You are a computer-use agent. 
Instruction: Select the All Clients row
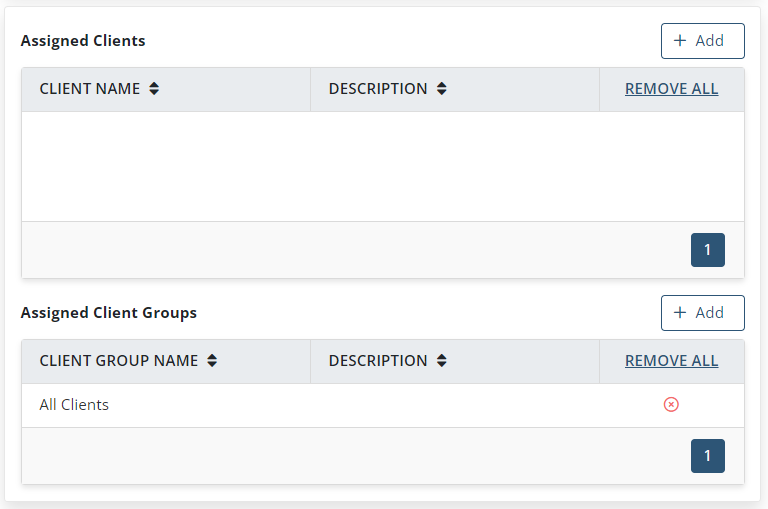[383, 405]
